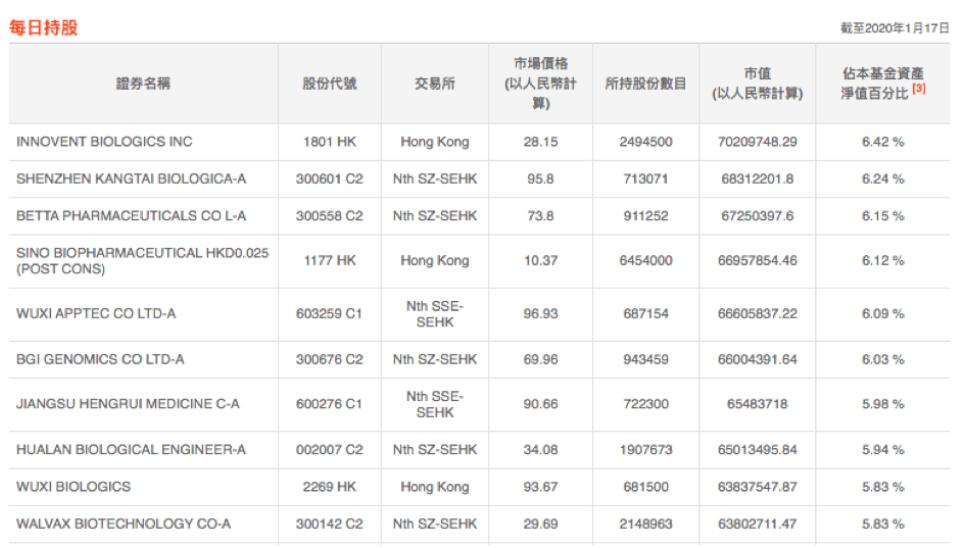Click market price 69.96

click(541, 359)
